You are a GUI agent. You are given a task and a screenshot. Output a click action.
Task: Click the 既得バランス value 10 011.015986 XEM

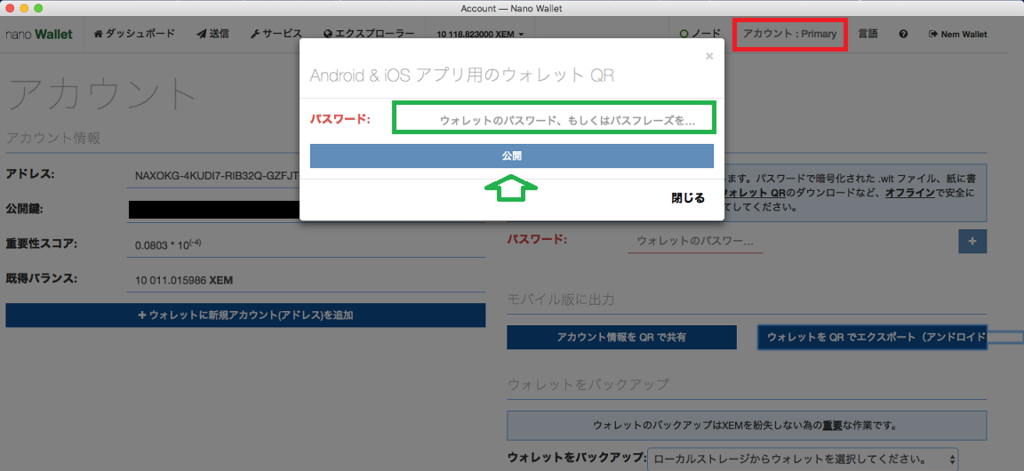click(x=184, y=280)
